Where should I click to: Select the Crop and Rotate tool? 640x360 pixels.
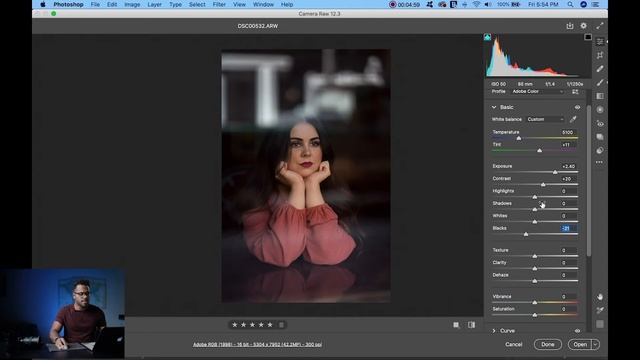click(x=600, y=55)
